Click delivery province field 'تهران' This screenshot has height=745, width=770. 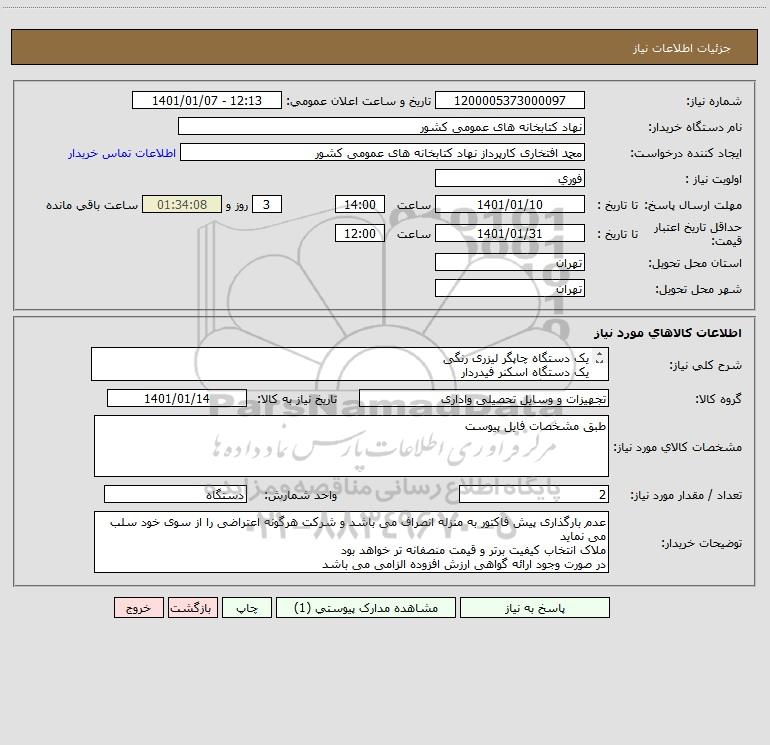[510, 263]
